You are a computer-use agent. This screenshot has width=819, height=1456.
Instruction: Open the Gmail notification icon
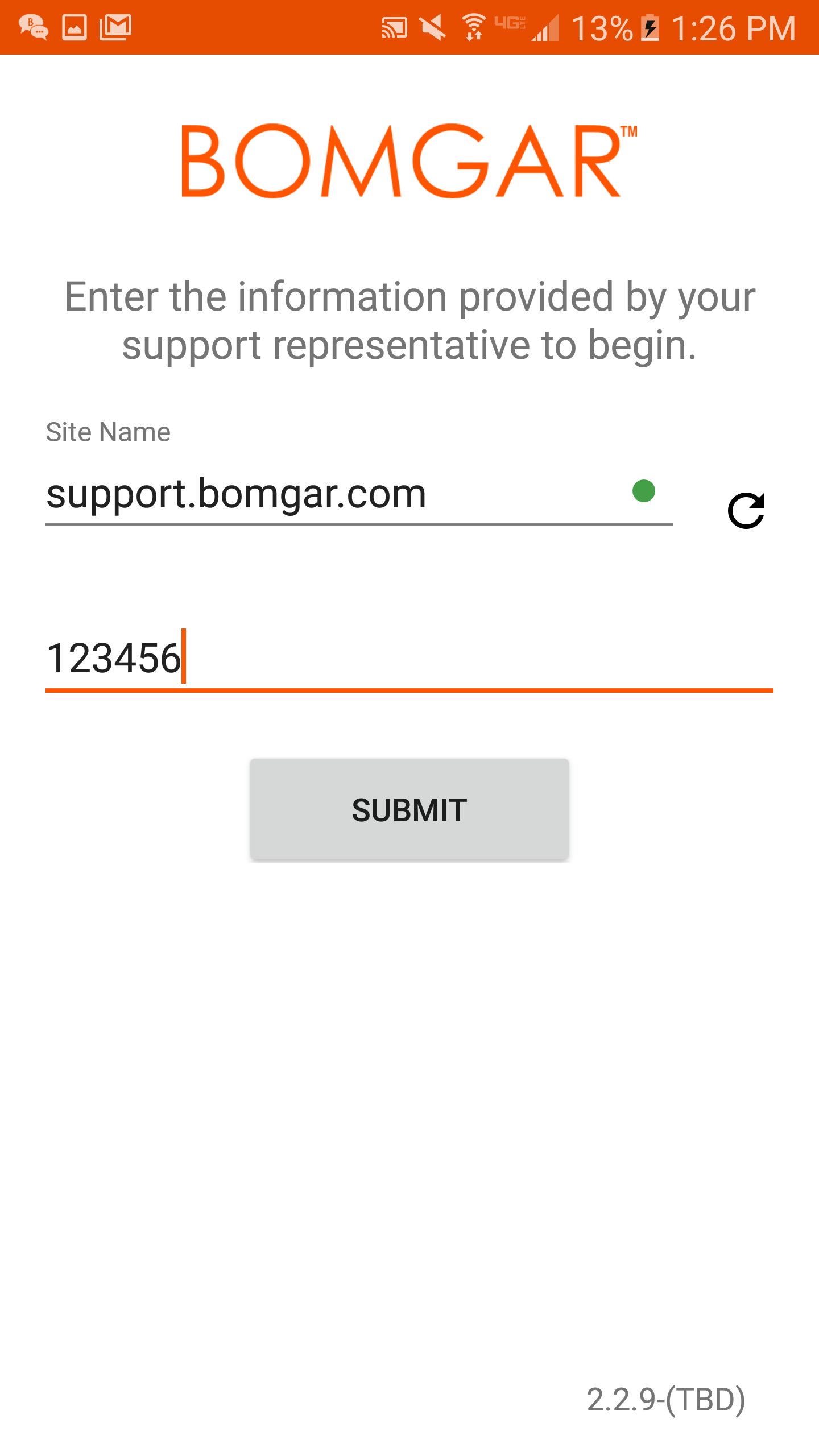[115, 27]
